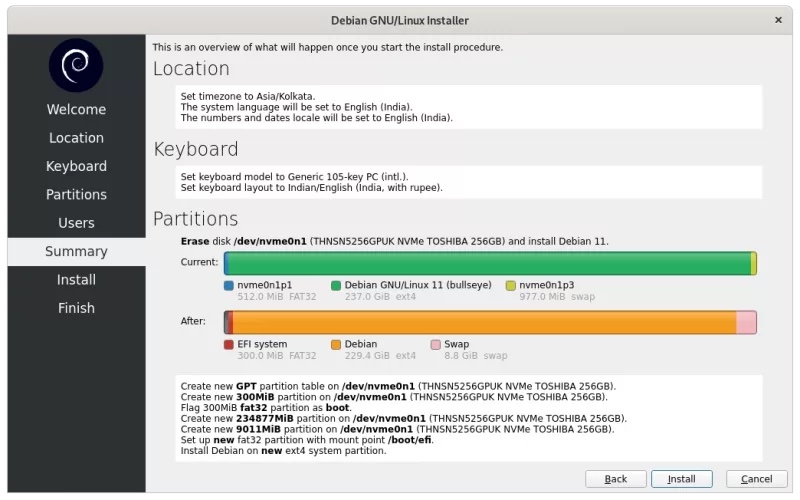Click the Debian swirl logo

(76, 65)
